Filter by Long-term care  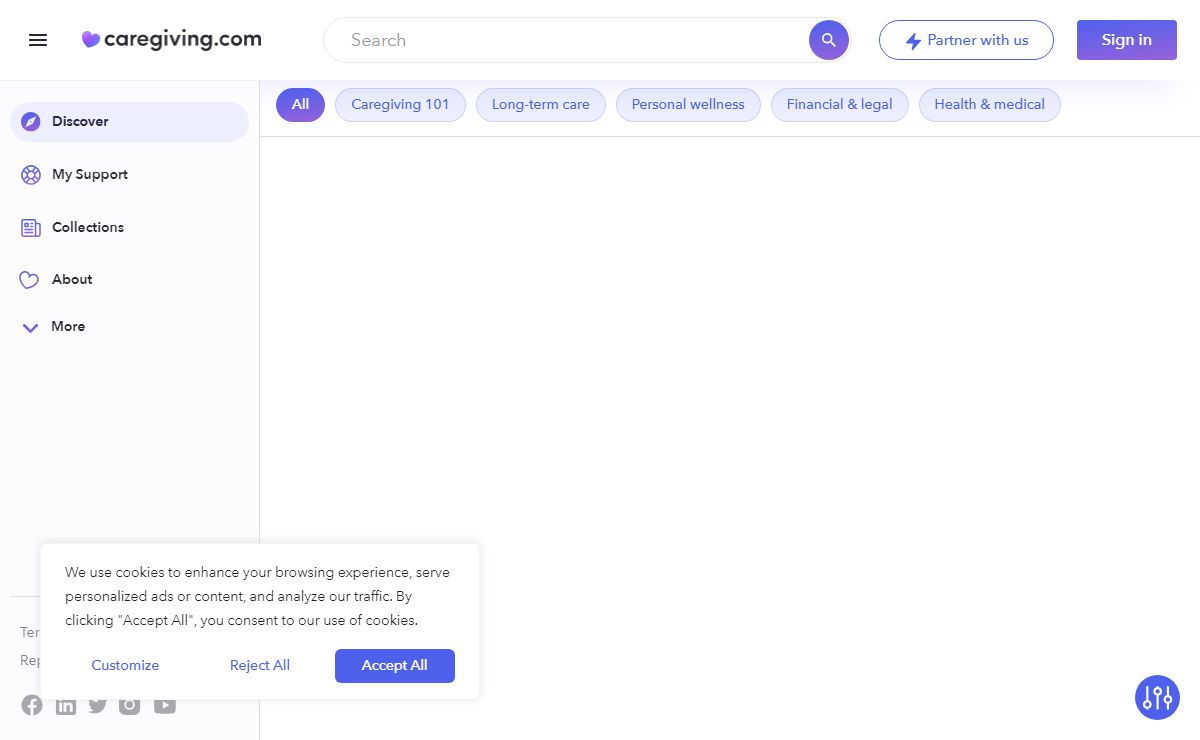pyautogui.click(x=540, y=105)
